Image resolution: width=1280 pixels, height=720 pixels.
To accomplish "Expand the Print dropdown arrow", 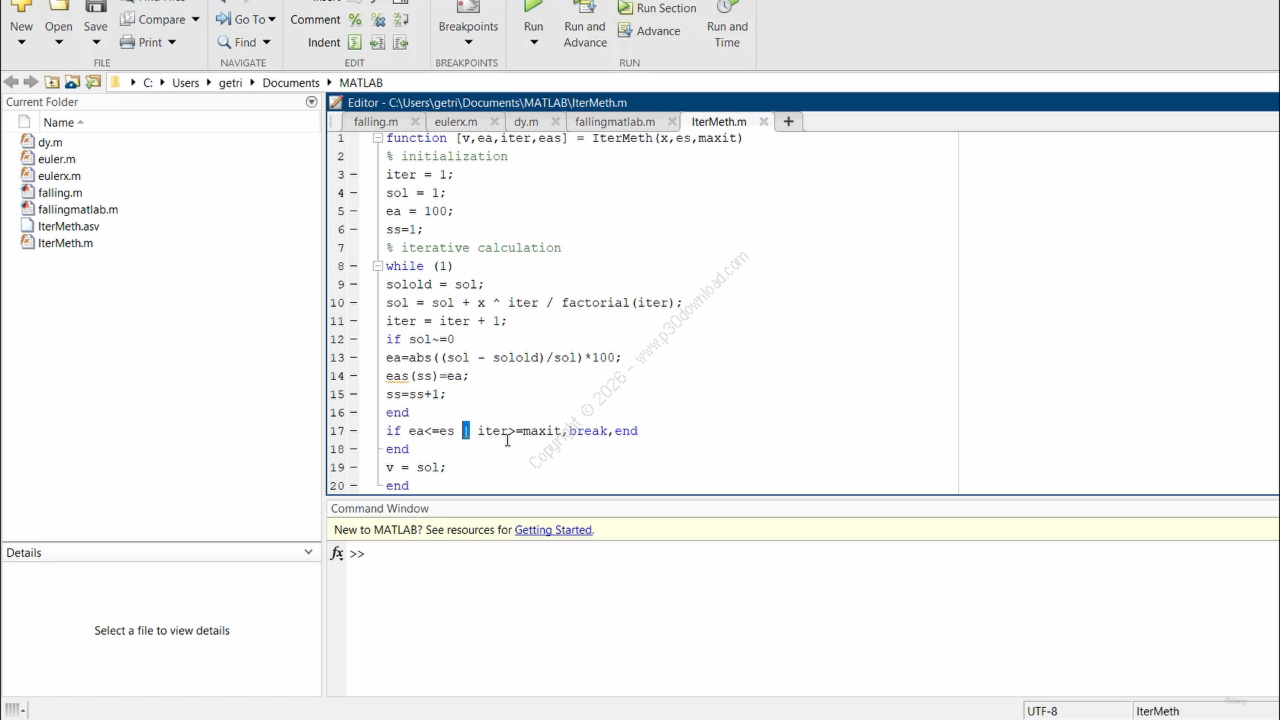I will pos(172,42).
